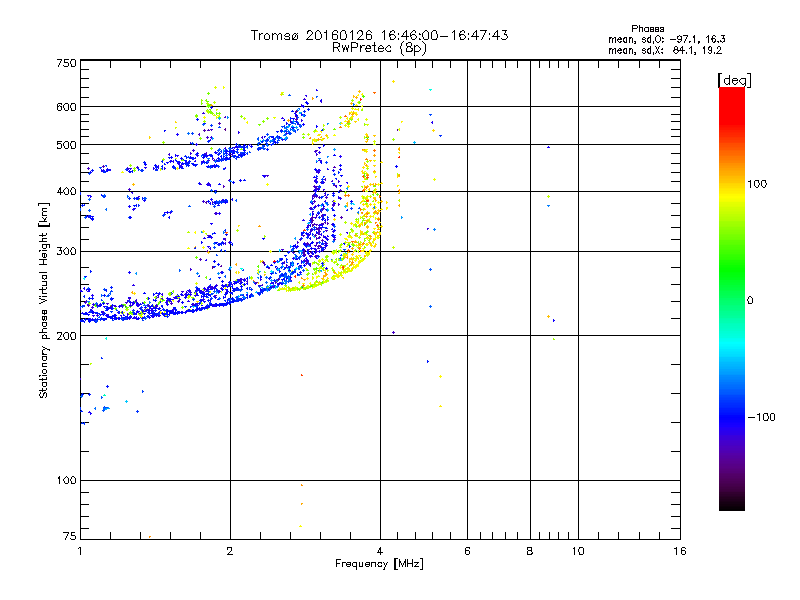The width and height of the screenshot is (800, 600).
Task: Click the '8' frequency axis tick label
Action: (530, 551)
